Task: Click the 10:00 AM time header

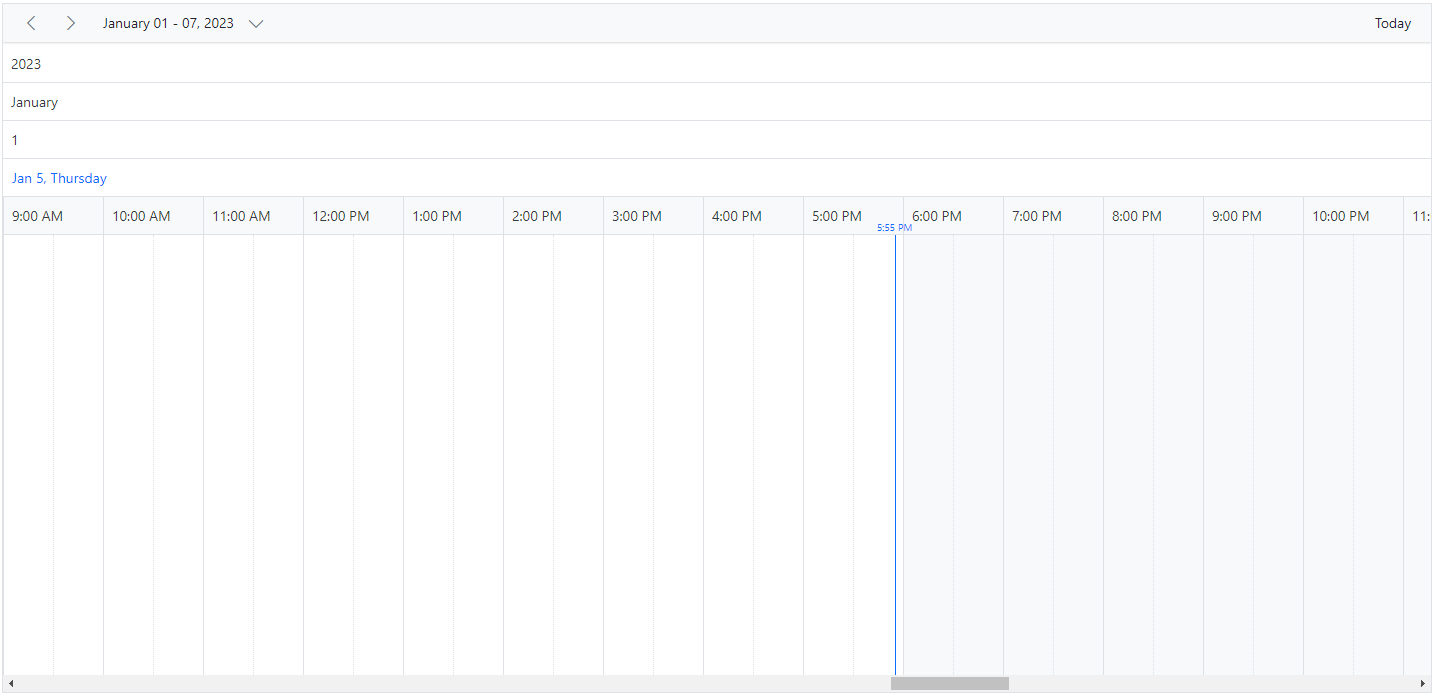Action: point(153,216)
